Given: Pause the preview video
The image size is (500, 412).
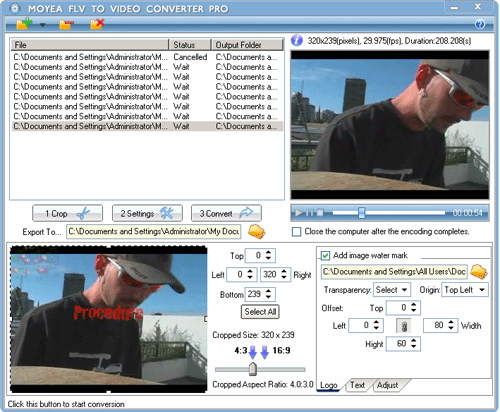Looking at the screenshot, I should coord(310,213).
